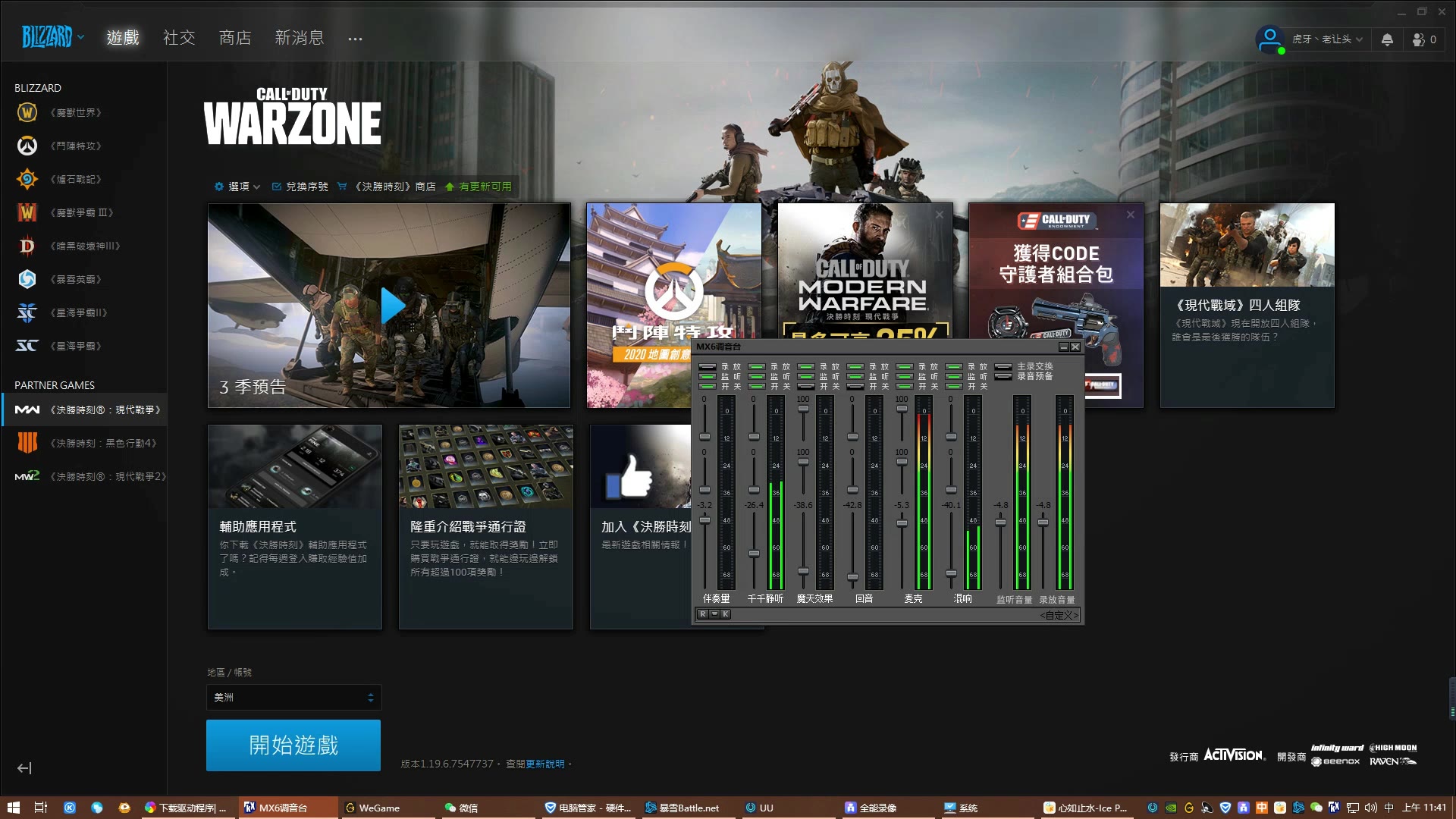Open the Blizzard logo dropdown menu
This screenshot has width=1456, height=819.
[x=52, y=36]
